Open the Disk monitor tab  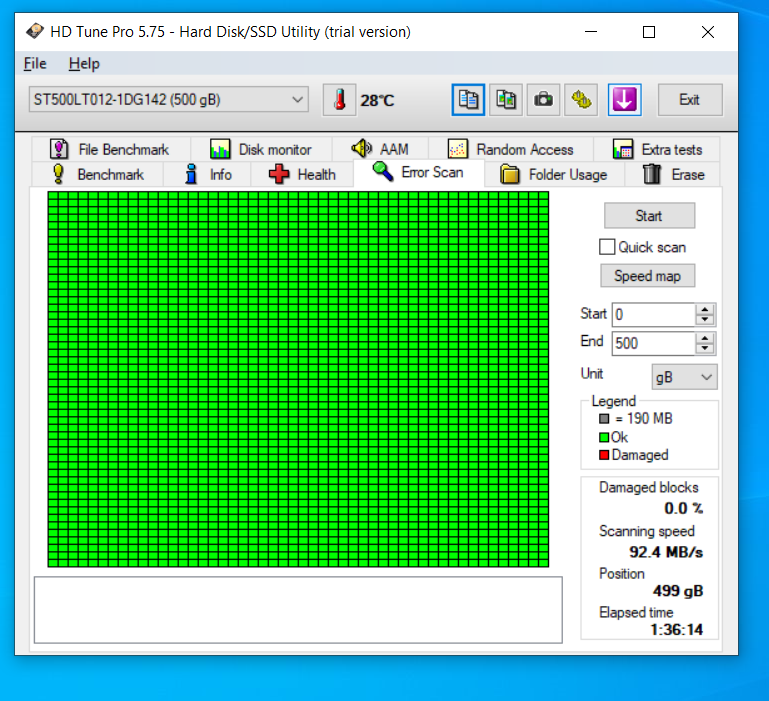coord(261,149)
